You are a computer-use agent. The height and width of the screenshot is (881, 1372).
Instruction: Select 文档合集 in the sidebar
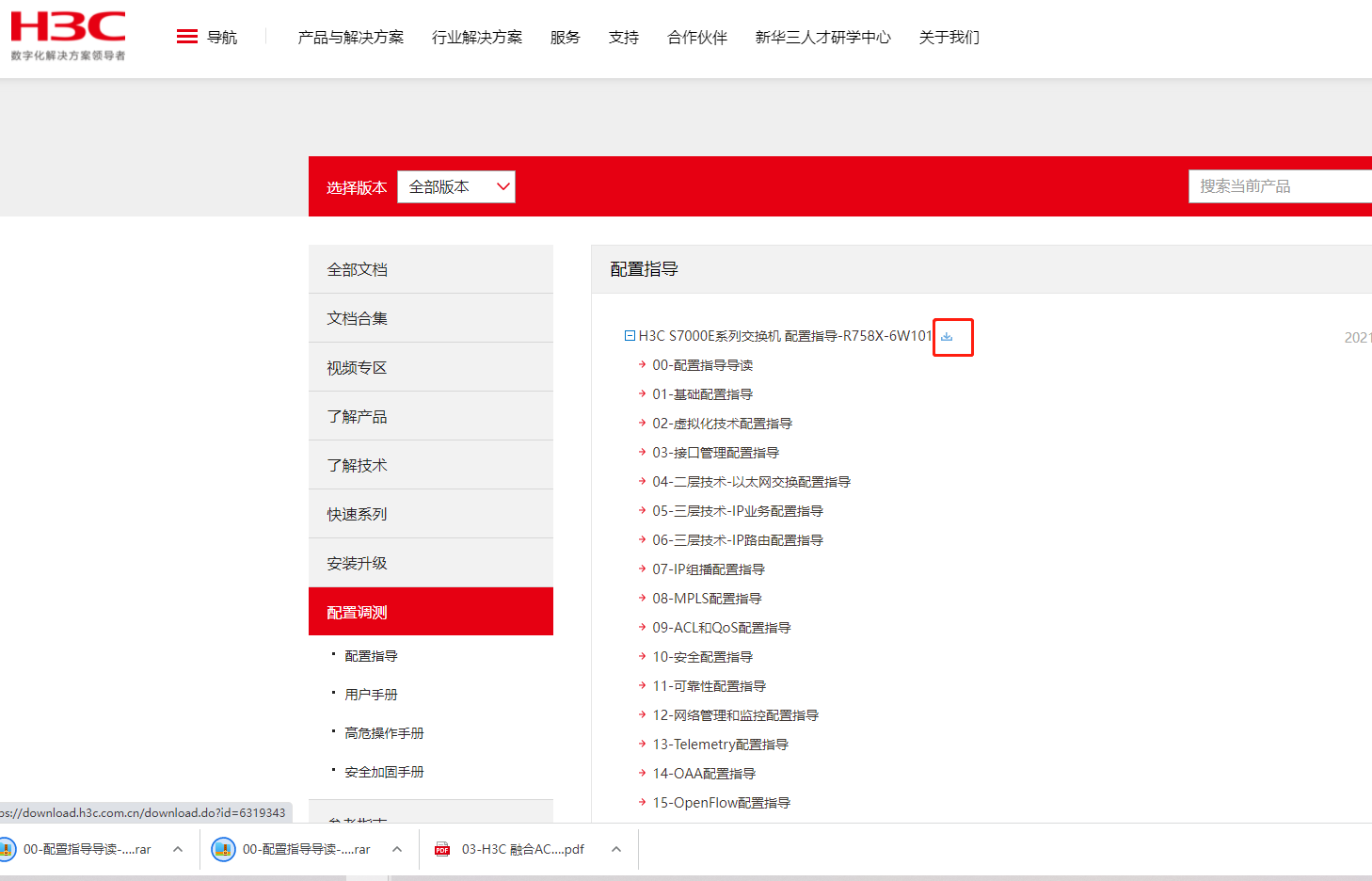431,318
